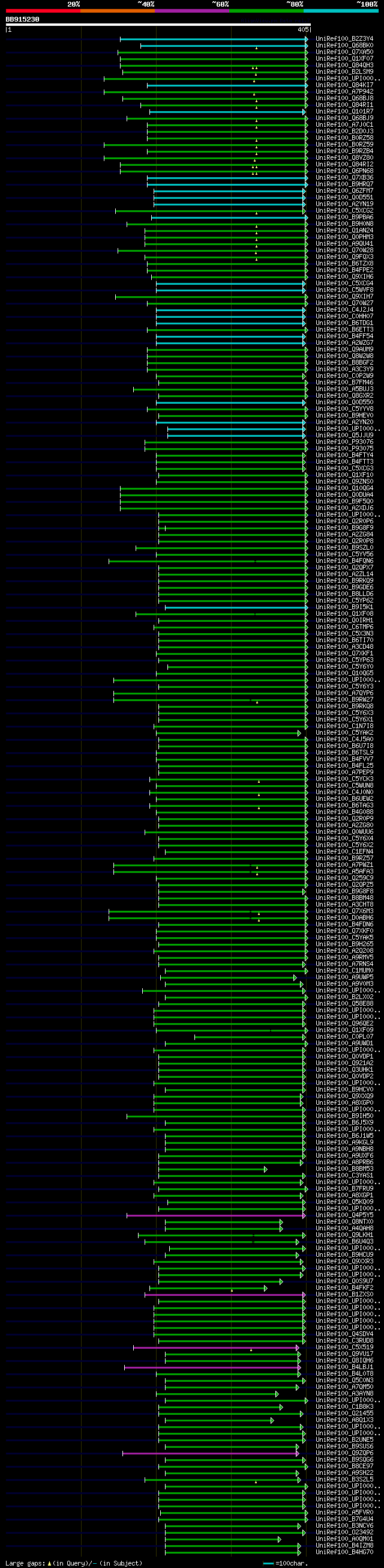Click the orange ~40% identity legend segment
The image size is (384, 1568).
[x=117, y=11]
